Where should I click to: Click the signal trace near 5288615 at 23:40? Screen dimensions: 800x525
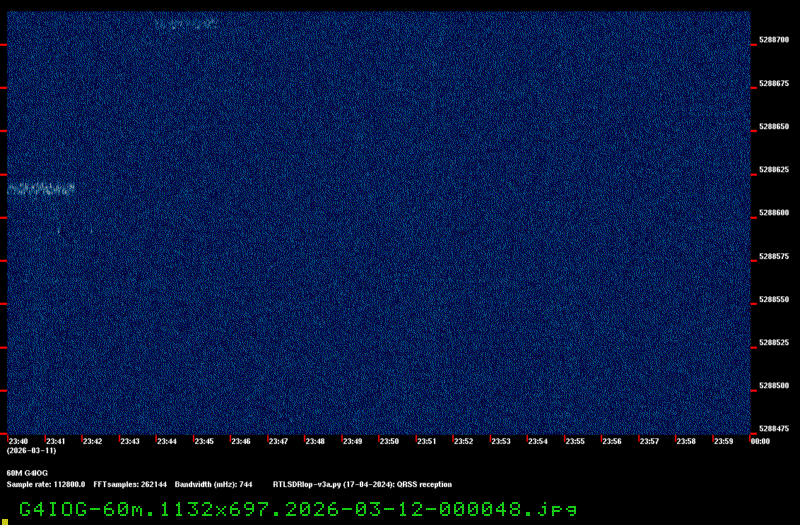(41, 189)
